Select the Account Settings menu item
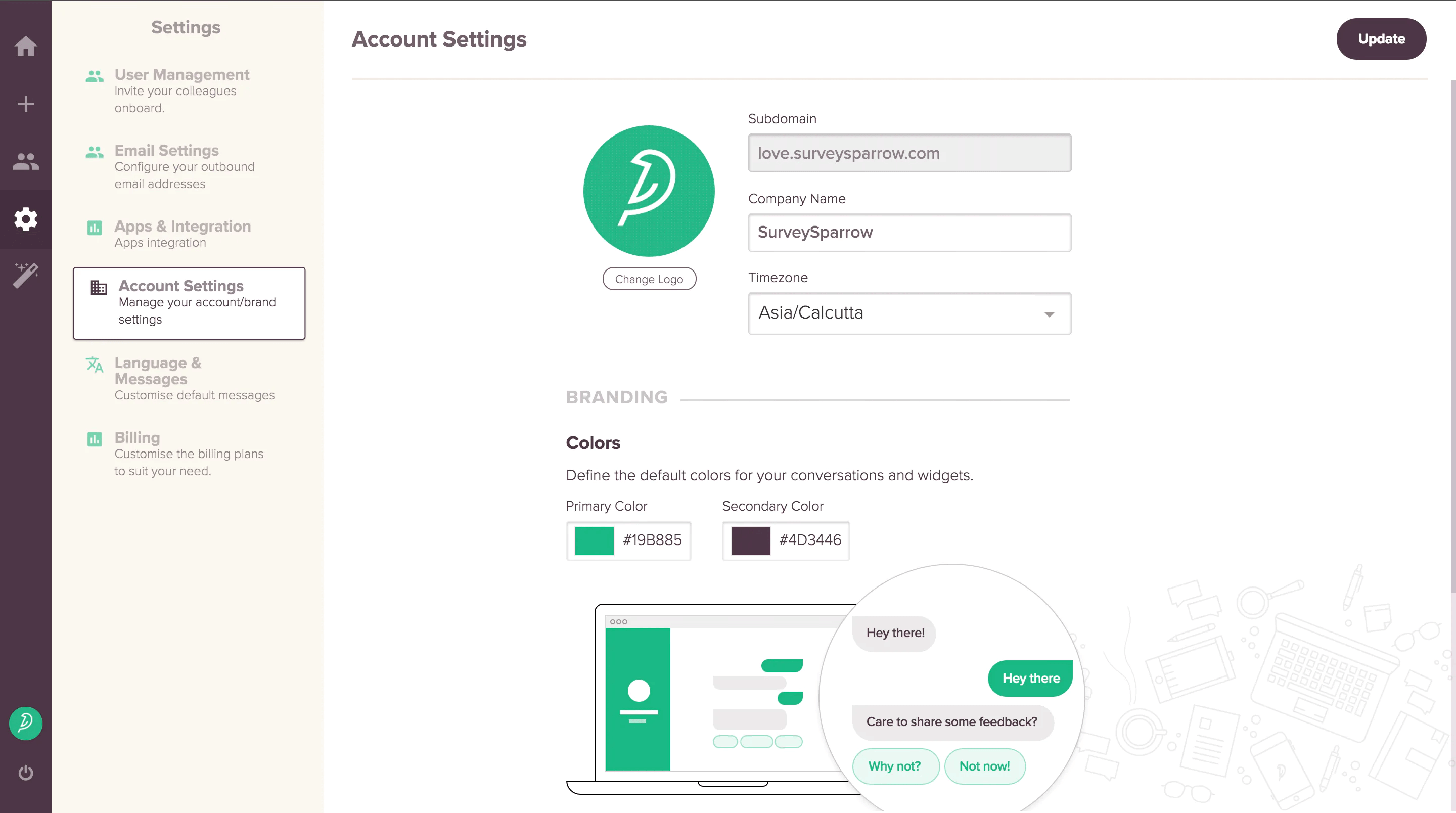 189,303
